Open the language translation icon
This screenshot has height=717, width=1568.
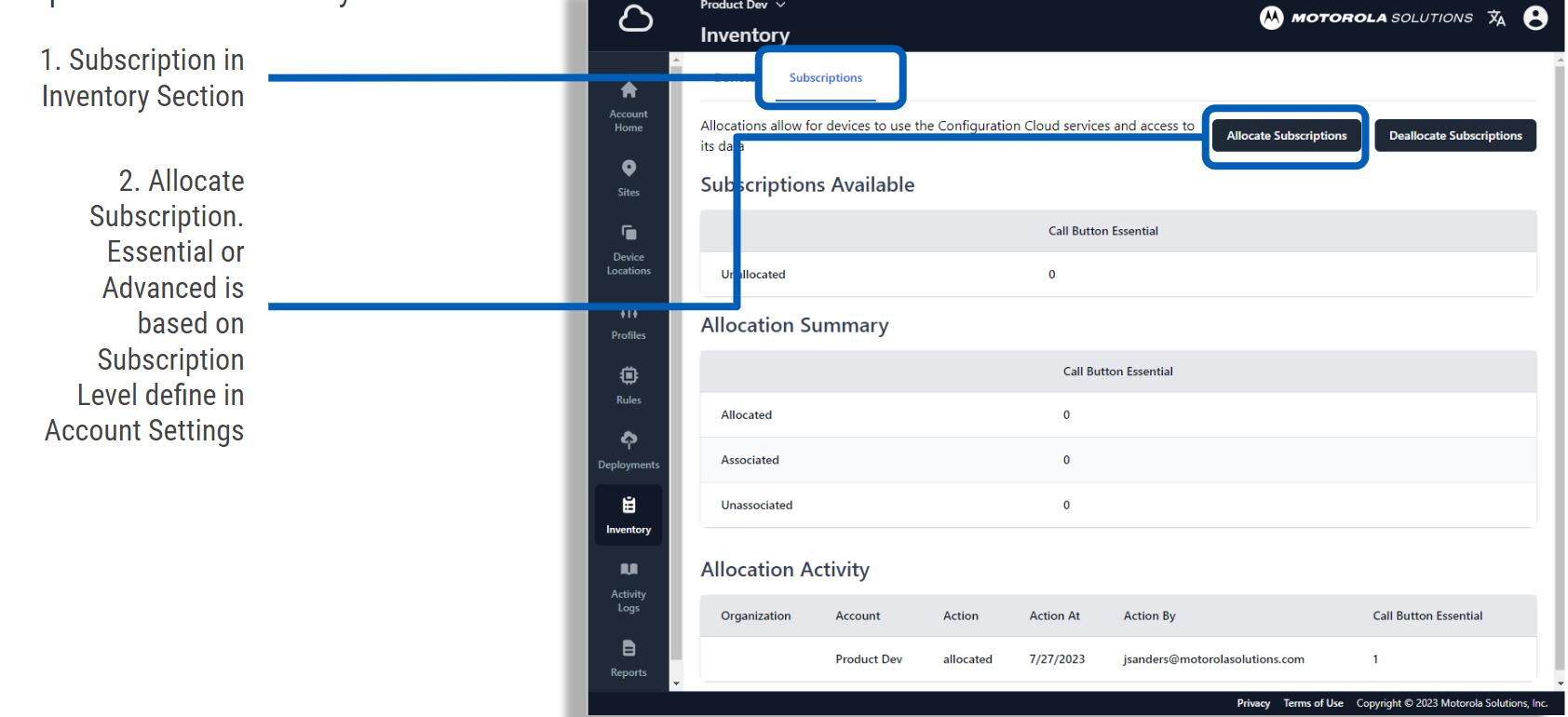click(1496, 18)
